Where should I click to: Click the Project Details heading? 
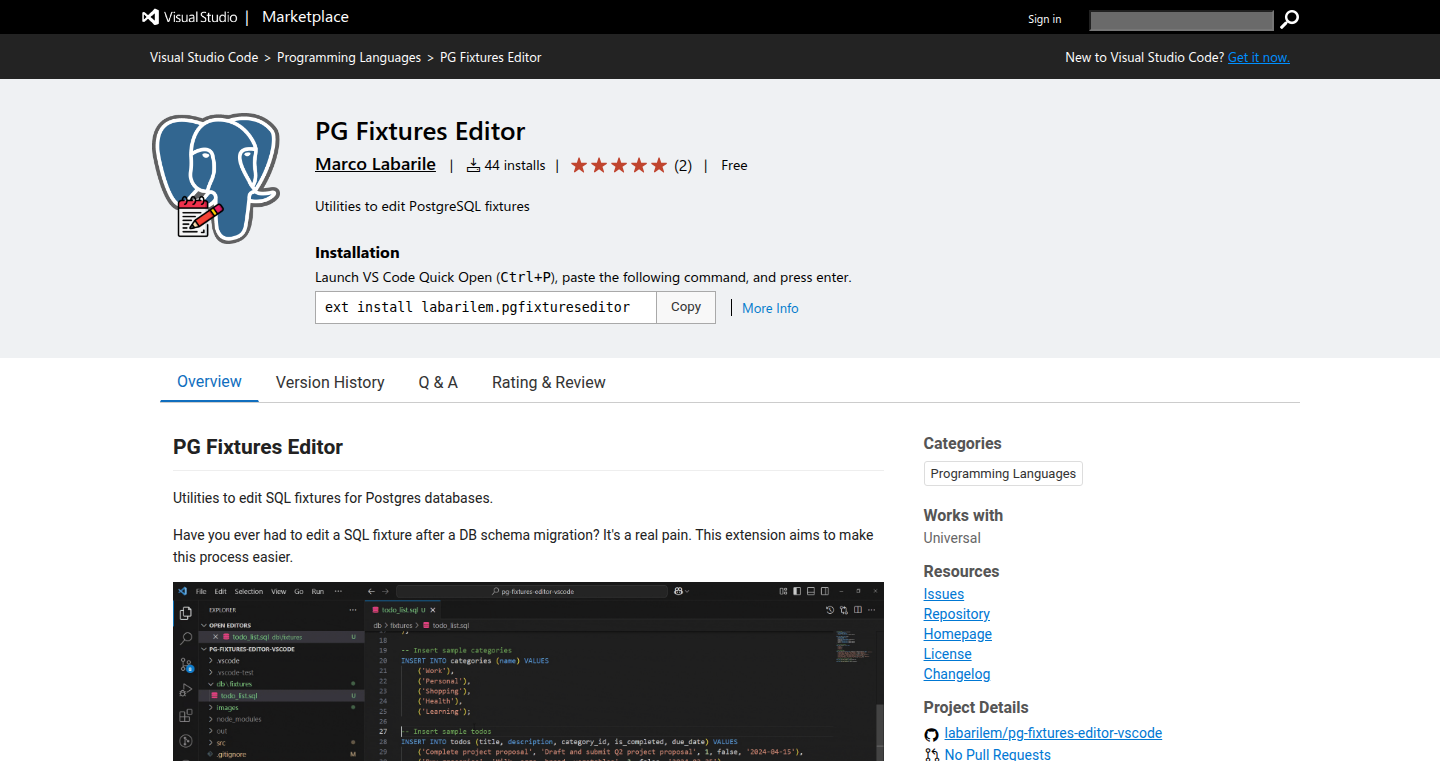tap(976, 707)
